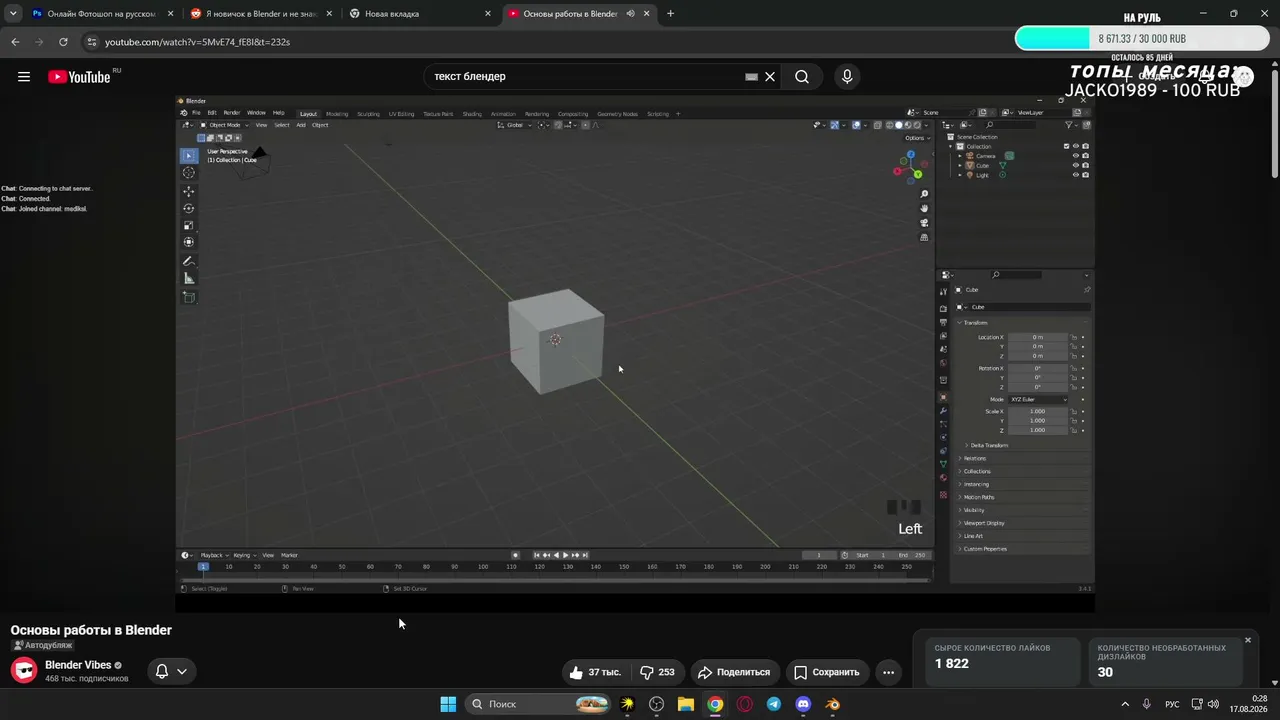Open the Output properties tab

coord(943,322)
